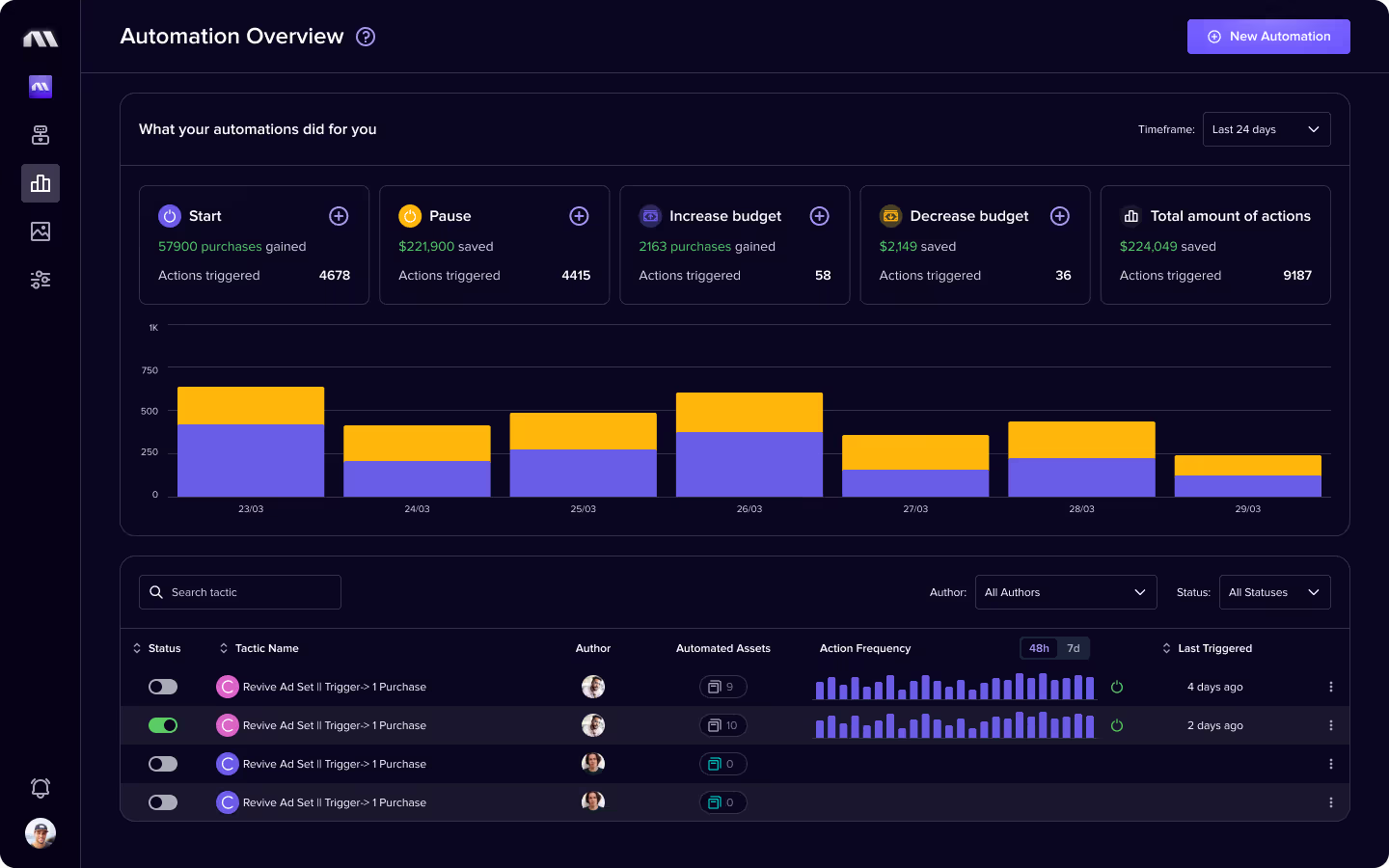Click plus icon on Decrease budget card
The width and height of the screenshot is (1389, 868).
(1060, 216)
